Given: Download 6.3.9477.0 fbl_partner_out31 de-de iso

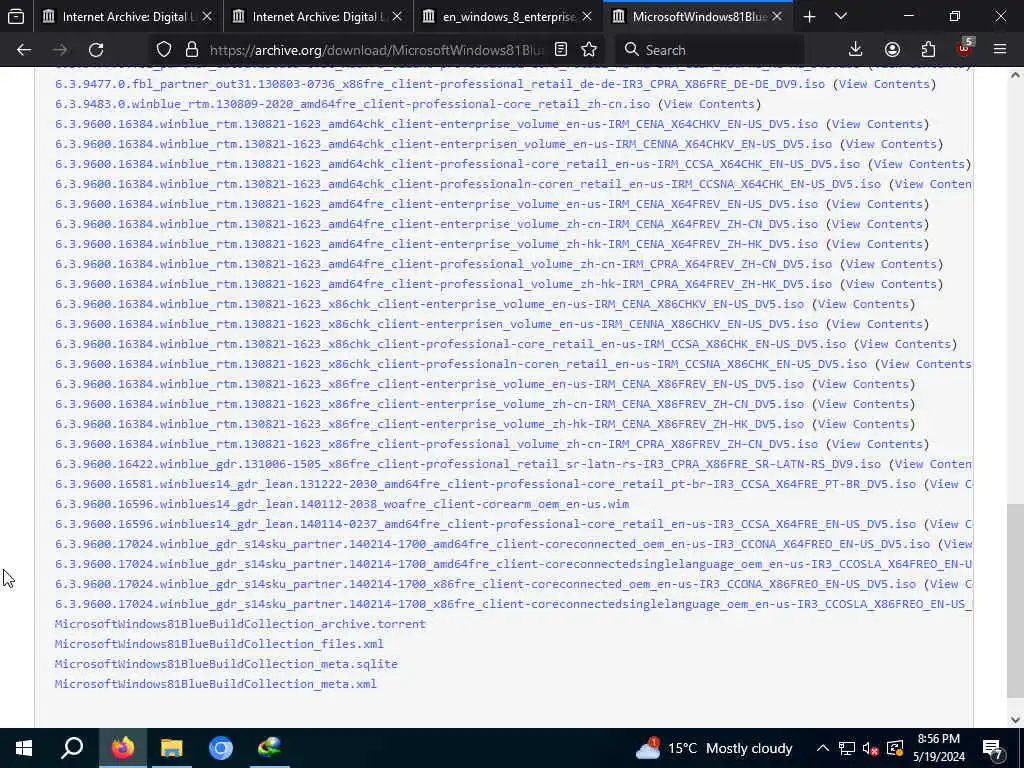Looking at the screenshot, I should click(440, 84).
